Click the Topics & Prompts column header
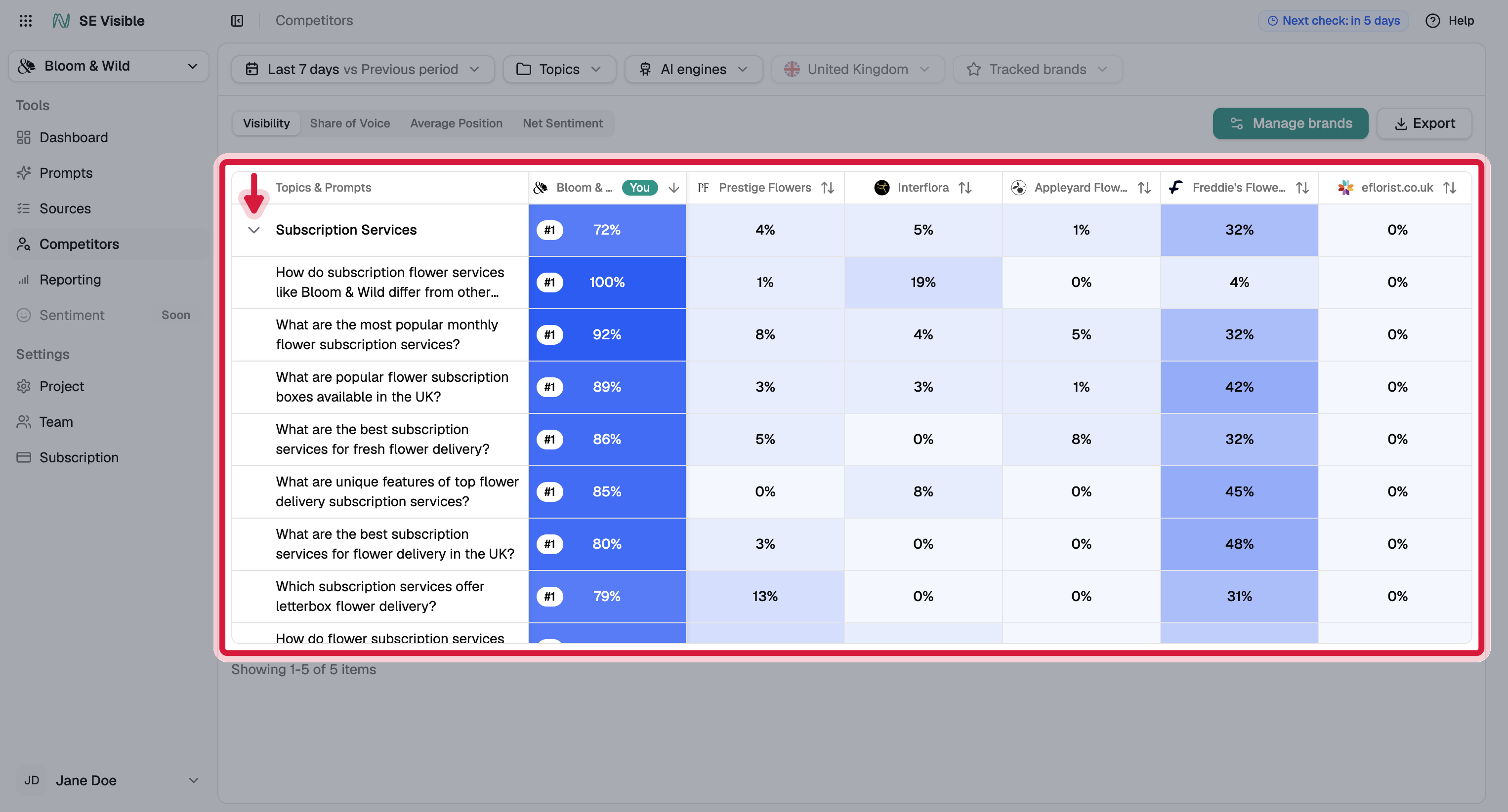 click(323, 187)
